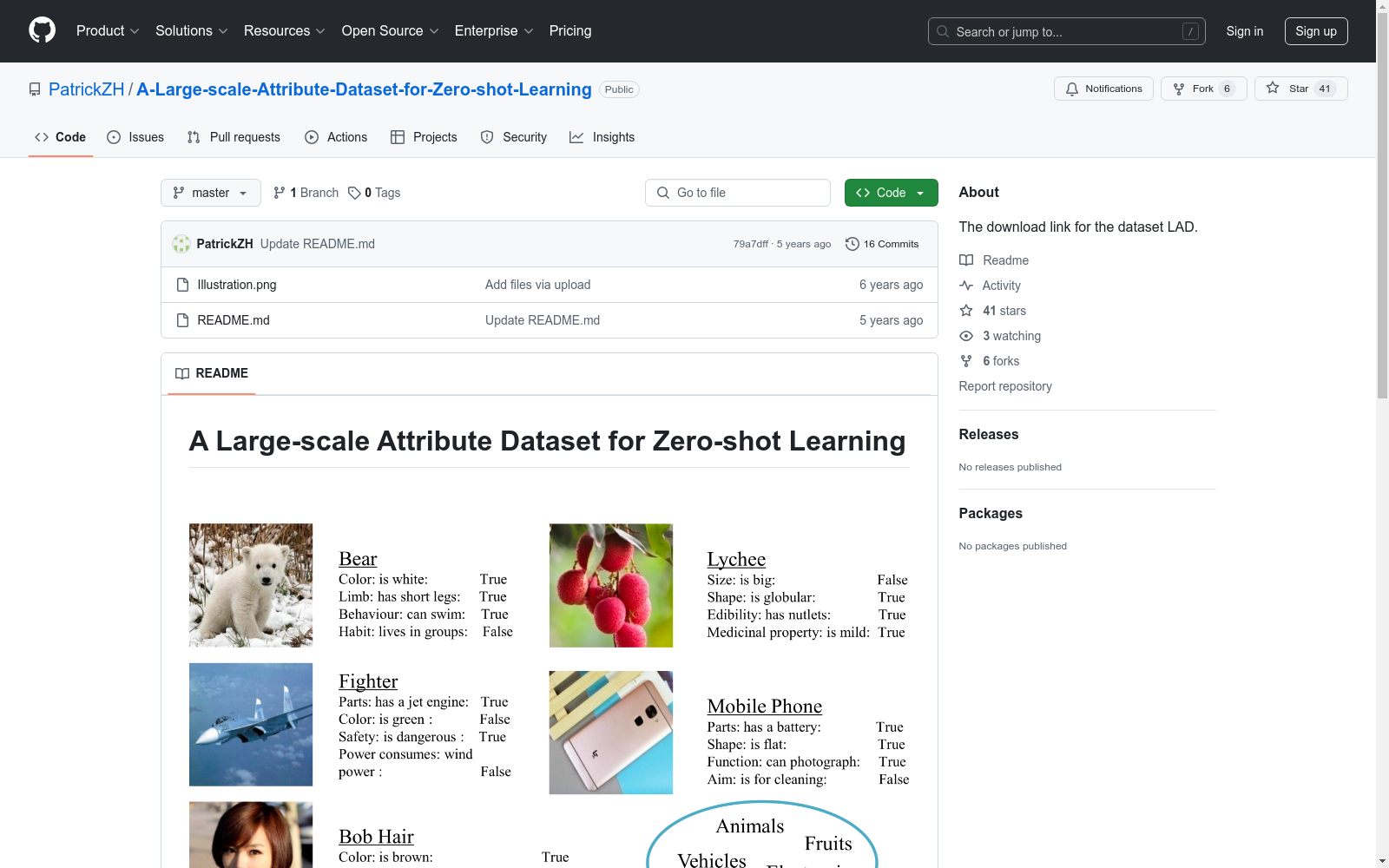Click PatrickZH avatar in commit row
This screenshot has height=868, width=1389.
[x=181, y=244]
